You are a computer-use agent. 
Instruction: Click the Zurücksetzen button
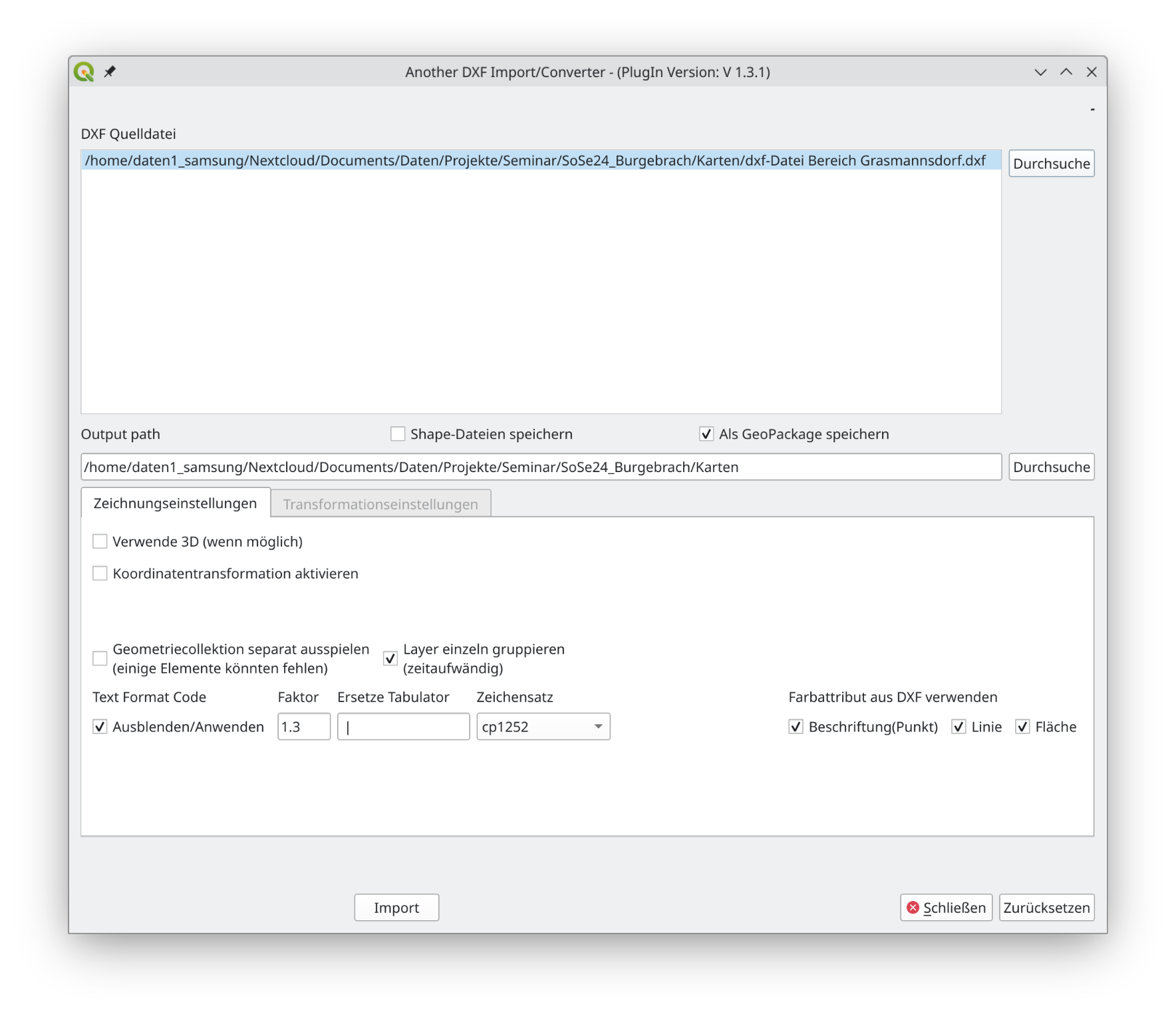tap(1046, 908)
